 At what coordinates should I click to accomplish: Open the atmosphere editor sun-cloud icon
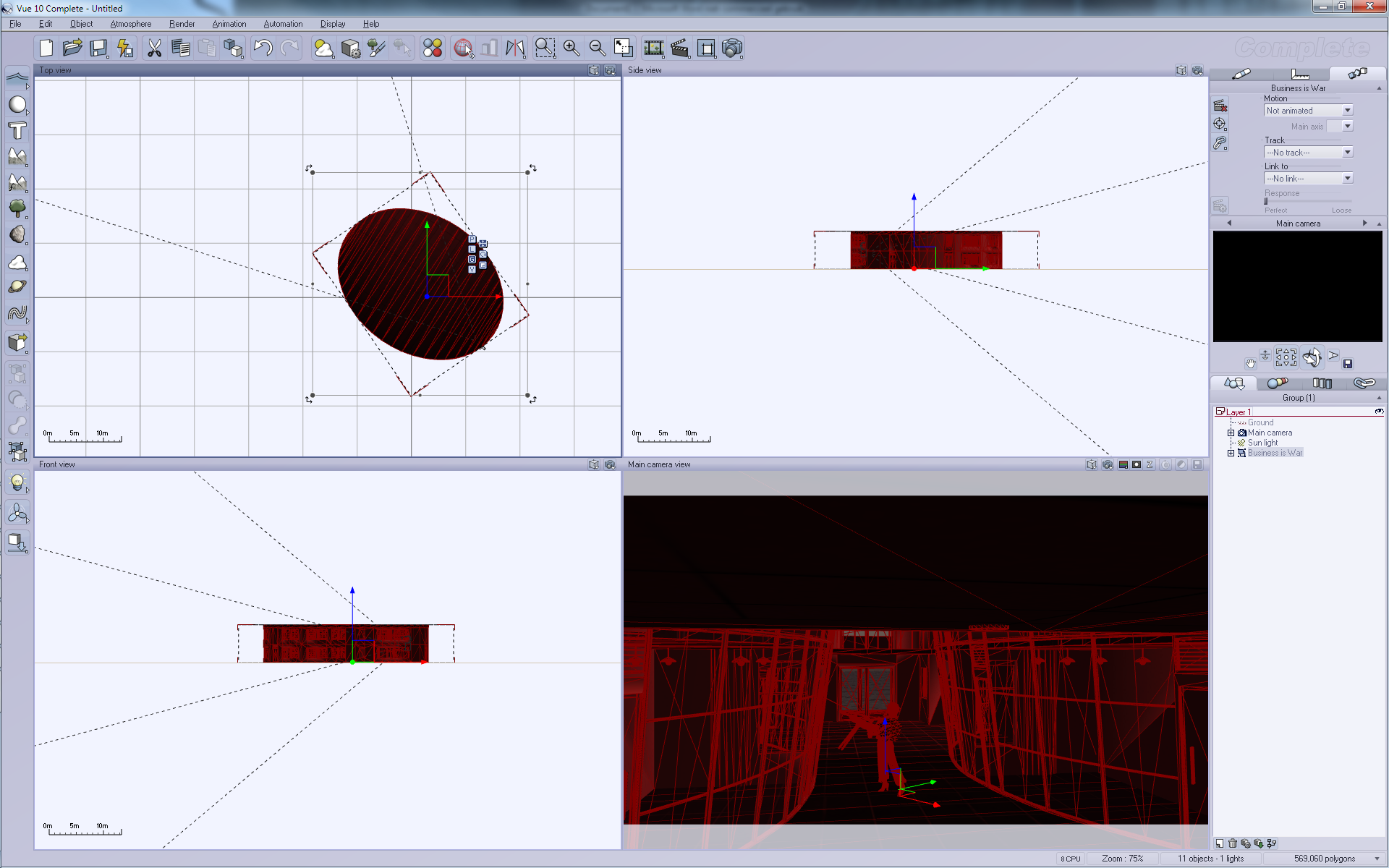pos(323,48)
